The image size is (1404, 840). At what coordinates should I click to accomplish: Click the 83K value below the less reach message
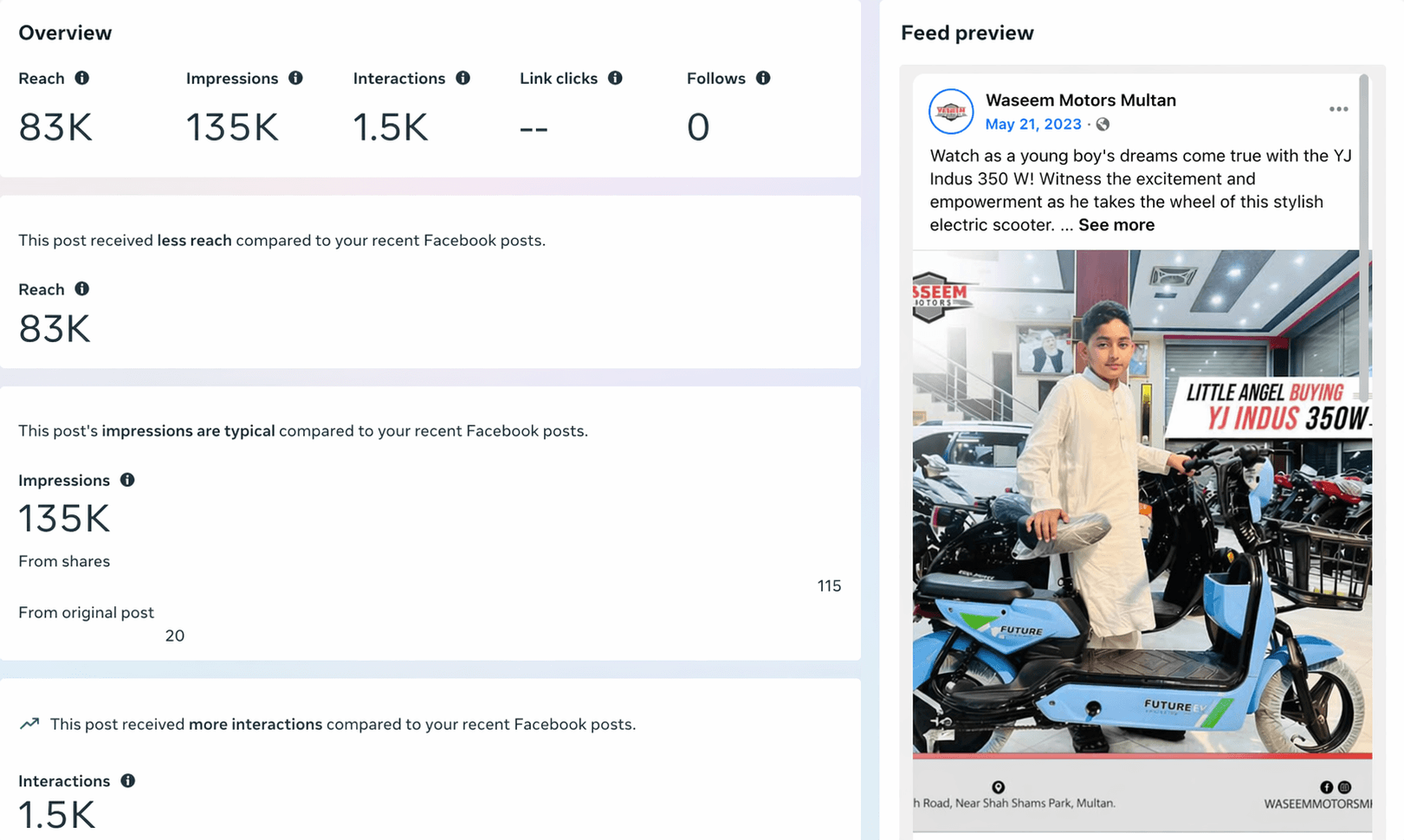tap(55, 329)
